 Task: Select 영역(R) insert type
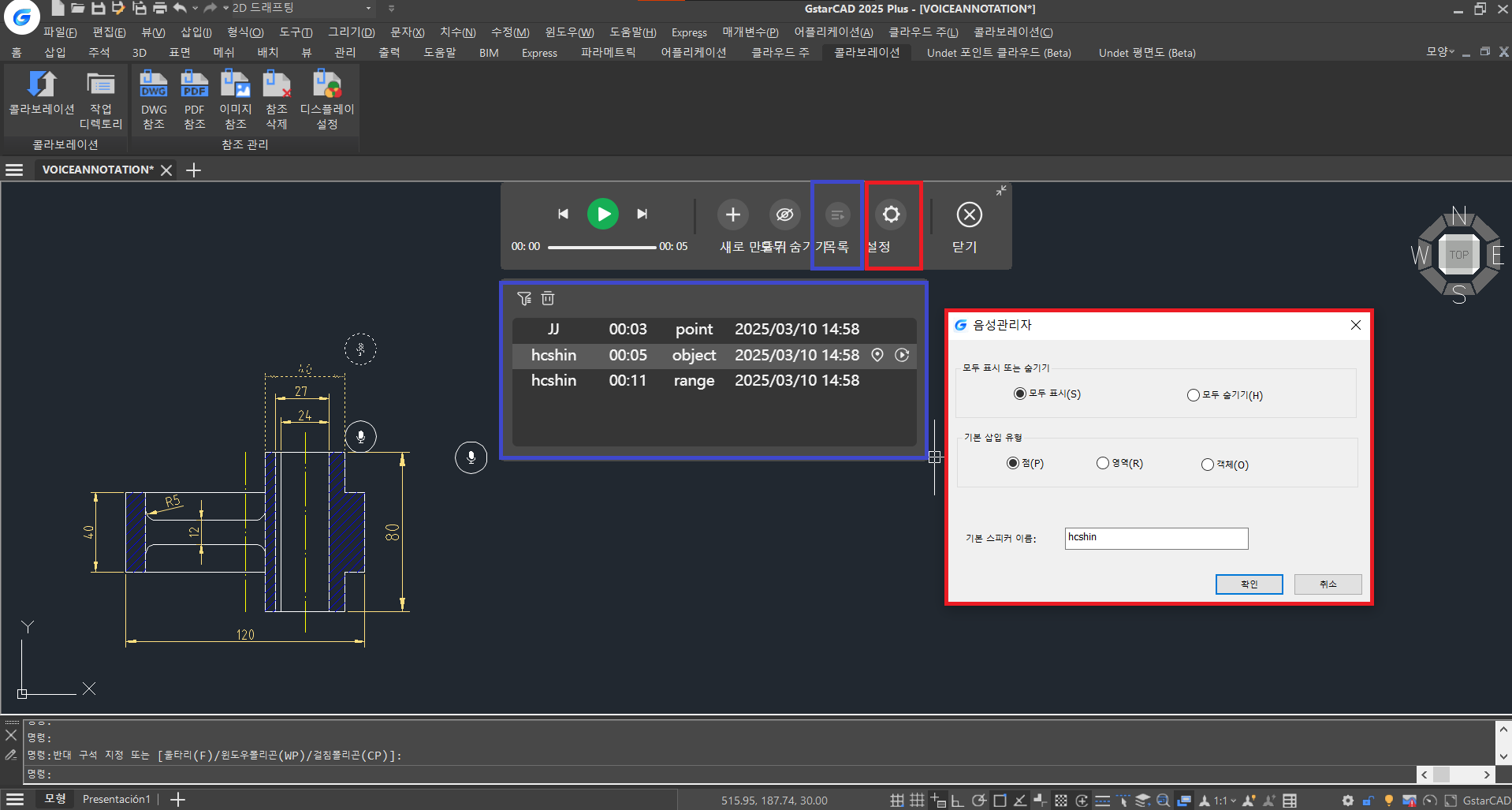pyautogui.click(x=1103, y=463)
